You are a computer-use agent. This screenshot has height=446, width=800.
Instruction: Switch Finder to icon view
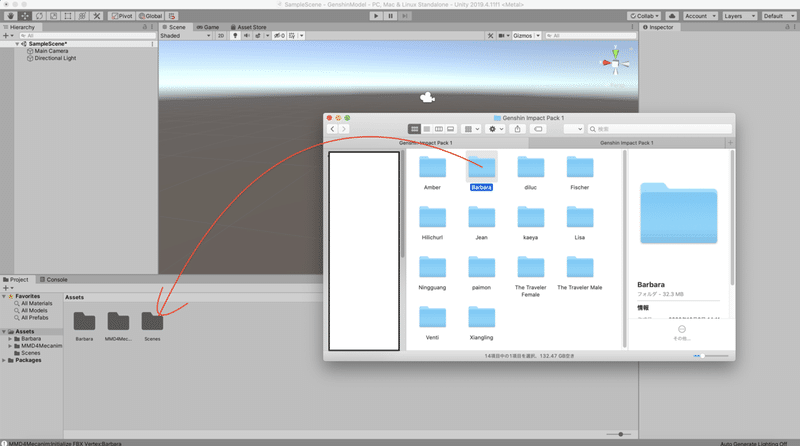tap(414, 129)
